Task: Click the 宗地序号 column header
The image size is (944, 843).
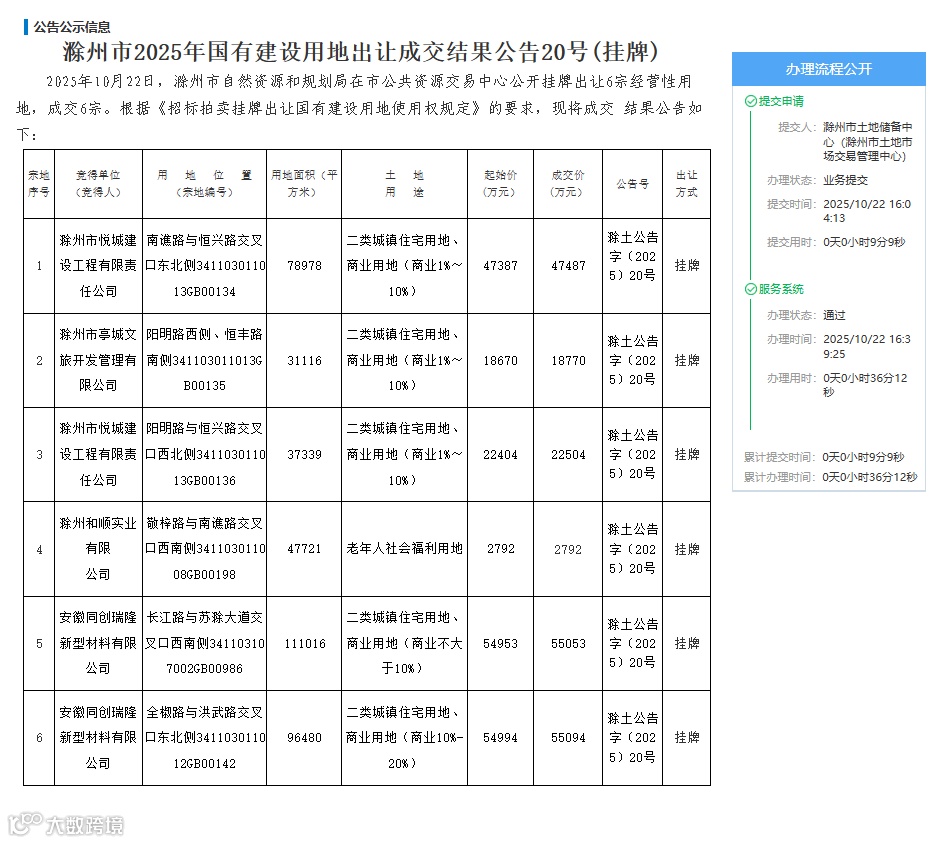Action: [x=39, y=184]
